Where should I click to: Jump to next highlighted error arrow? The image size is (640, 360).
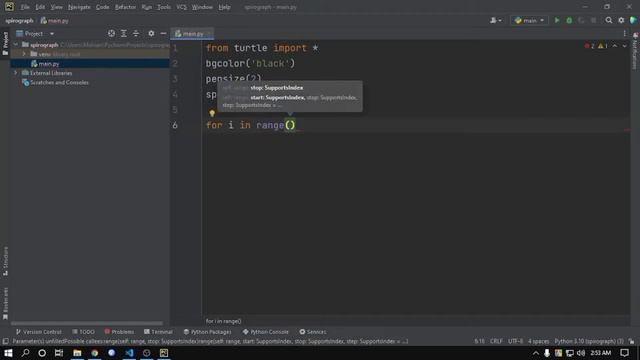click(x=624, y=46)
